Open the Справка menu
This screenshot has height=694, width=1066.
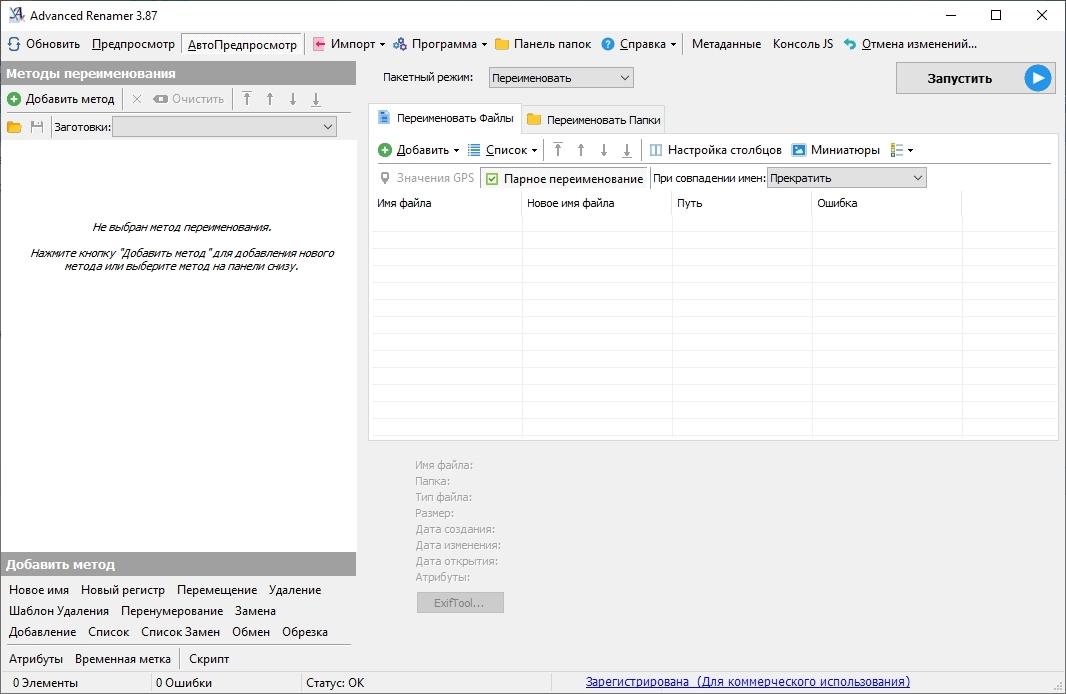click(x=639, y=44)
